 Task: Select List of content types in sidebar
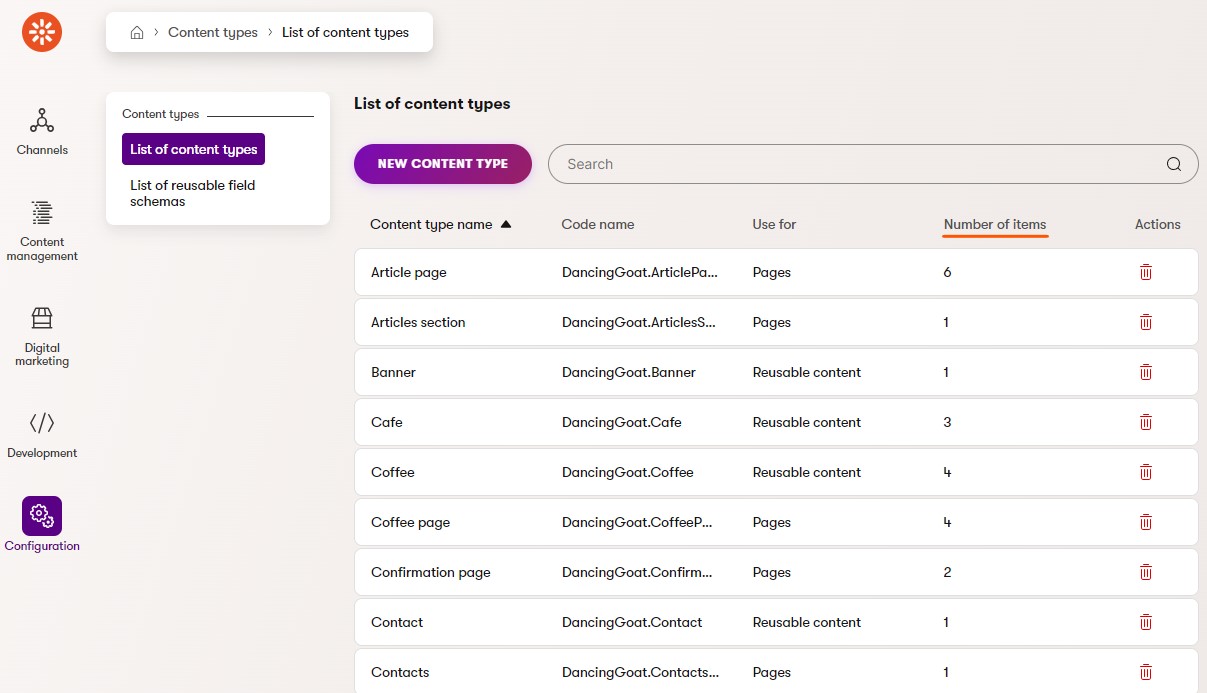[193, 148]
